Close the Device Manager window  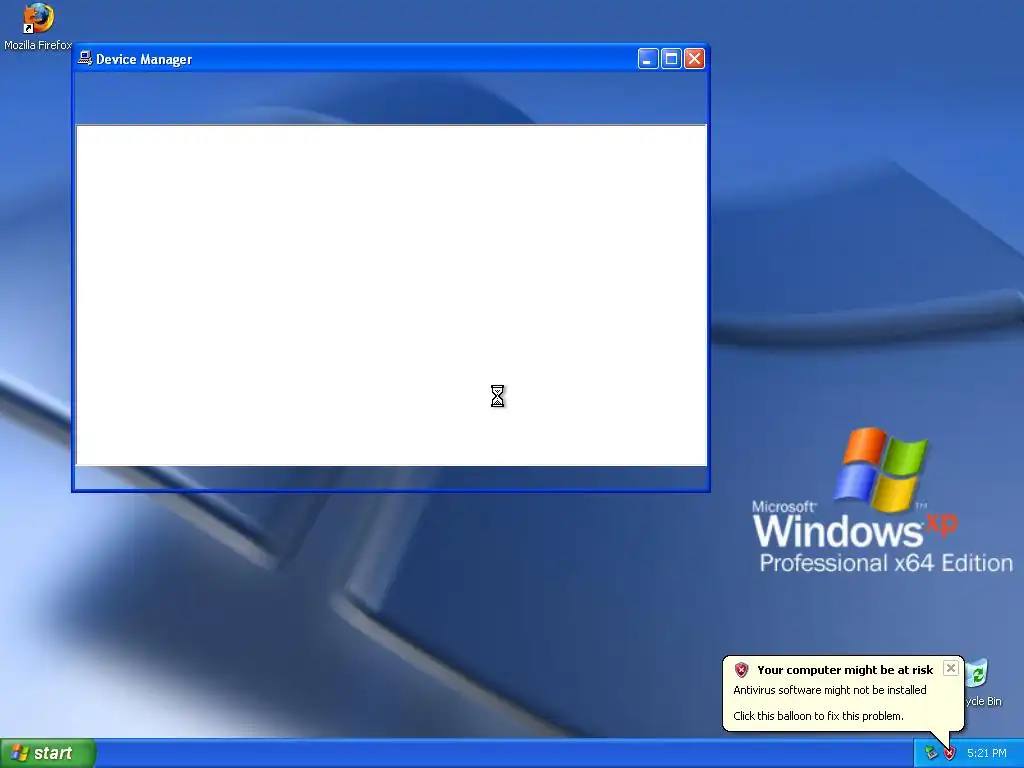coord(694,59)
